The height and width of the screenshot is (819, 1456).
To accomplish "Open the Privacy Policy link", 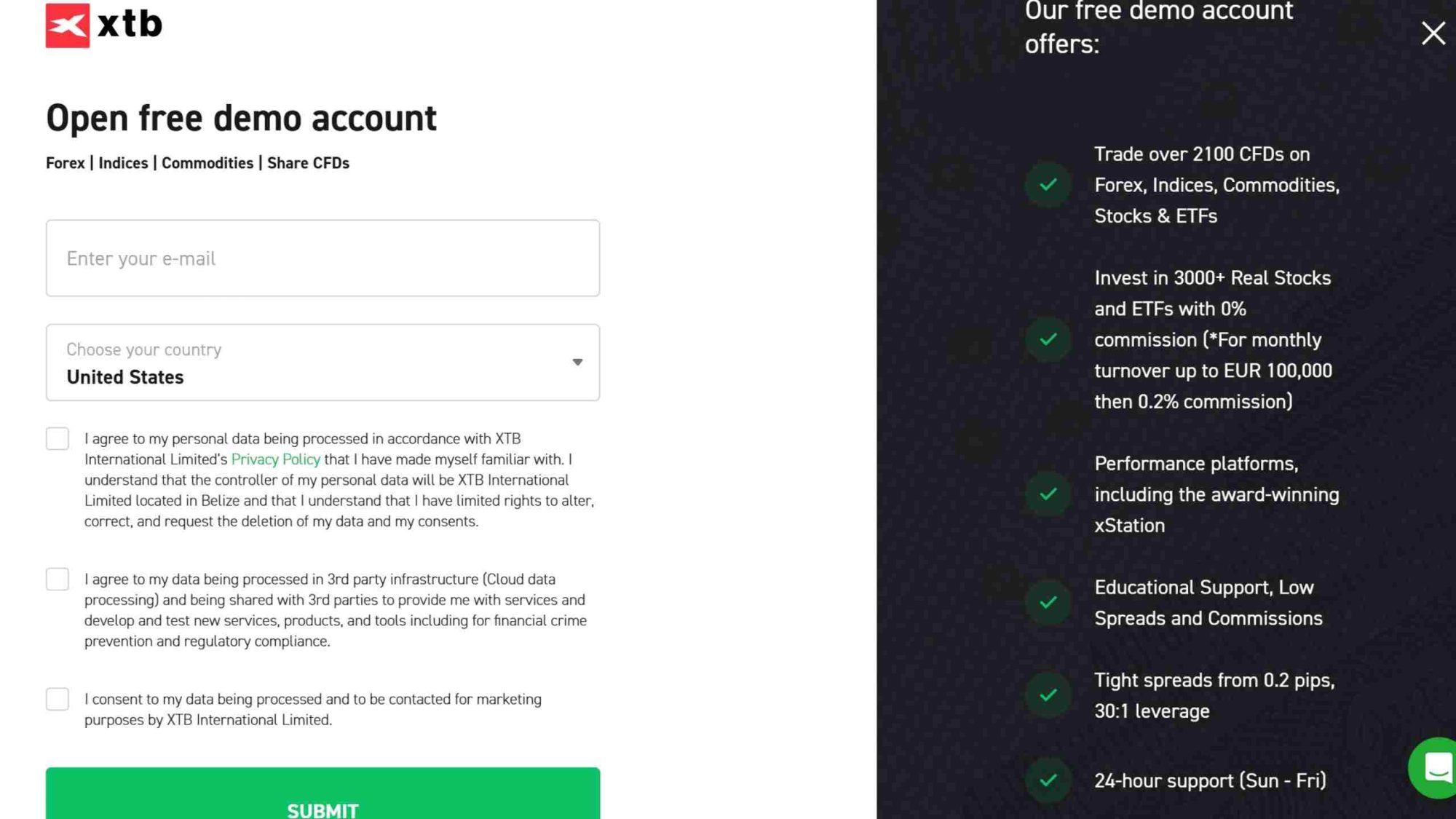I will (275, 459).
